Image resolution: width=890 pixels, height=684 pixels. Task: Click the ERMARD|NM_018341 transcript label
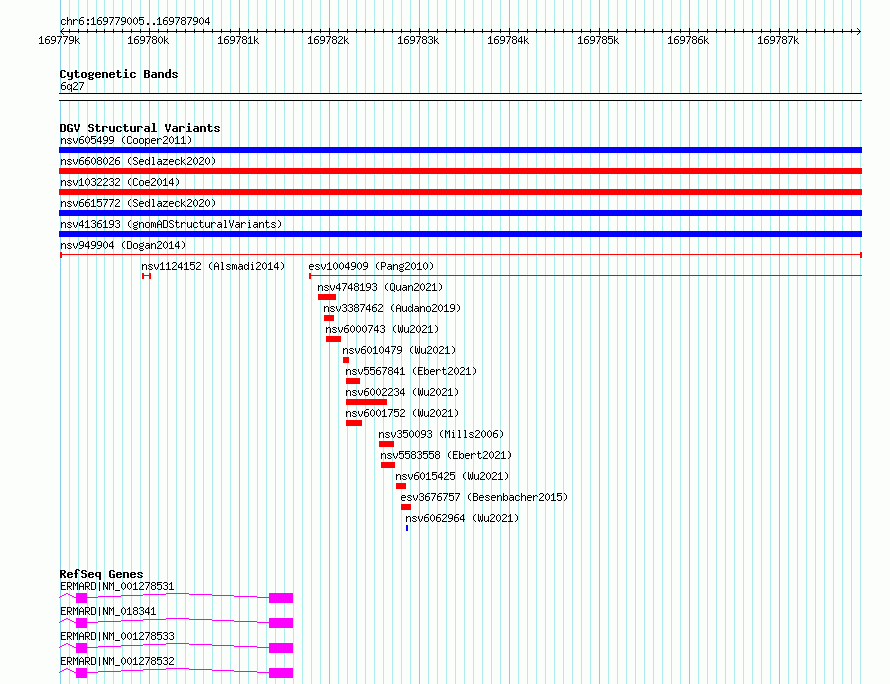click(x=108, y=611)
